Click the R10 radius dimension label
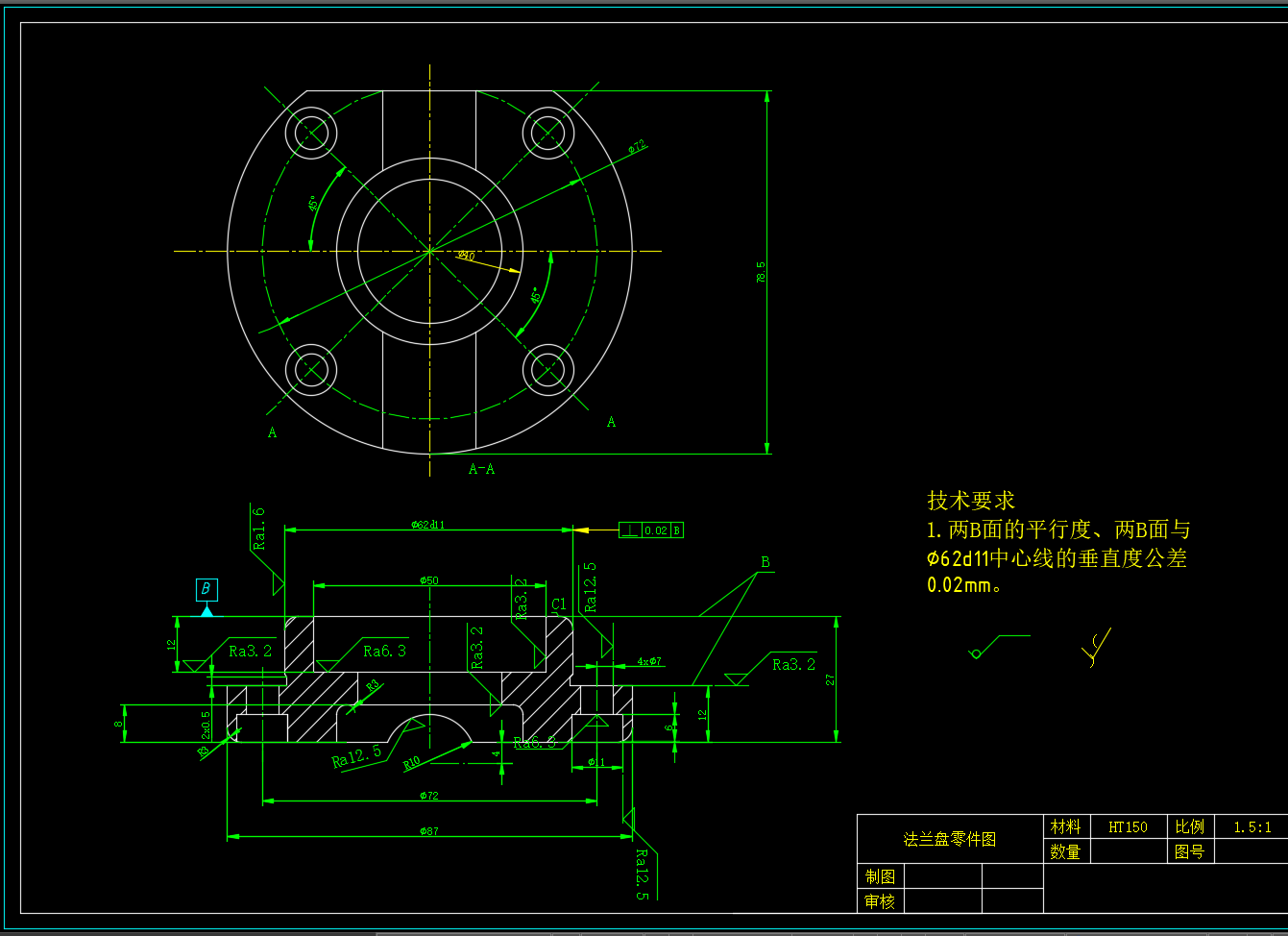The height and width of the screenshot is (936, 1288). pos(412,764)
